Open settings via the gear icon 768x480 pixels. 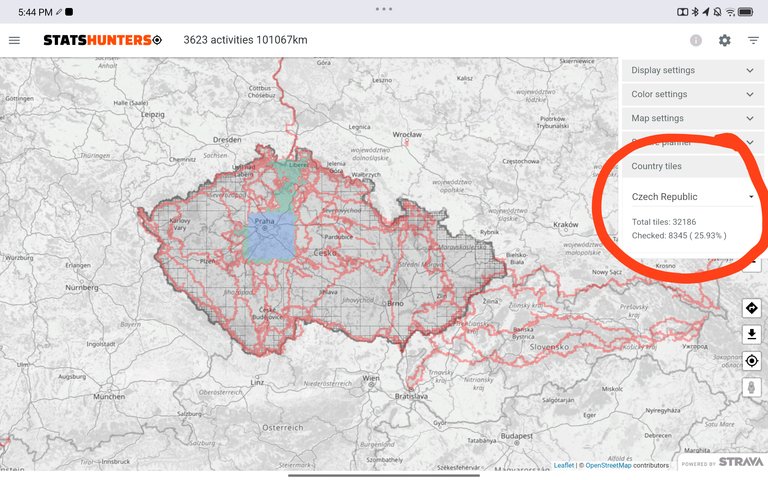click(724, 40)
